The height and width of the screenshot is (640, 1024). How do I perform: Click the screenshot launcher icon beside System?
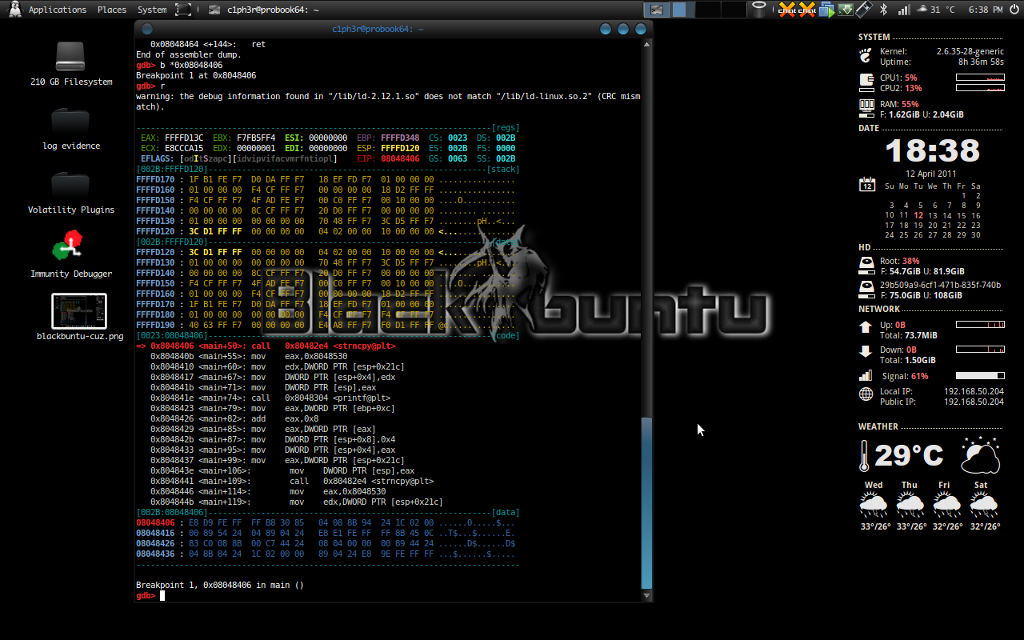click(184, 10)
